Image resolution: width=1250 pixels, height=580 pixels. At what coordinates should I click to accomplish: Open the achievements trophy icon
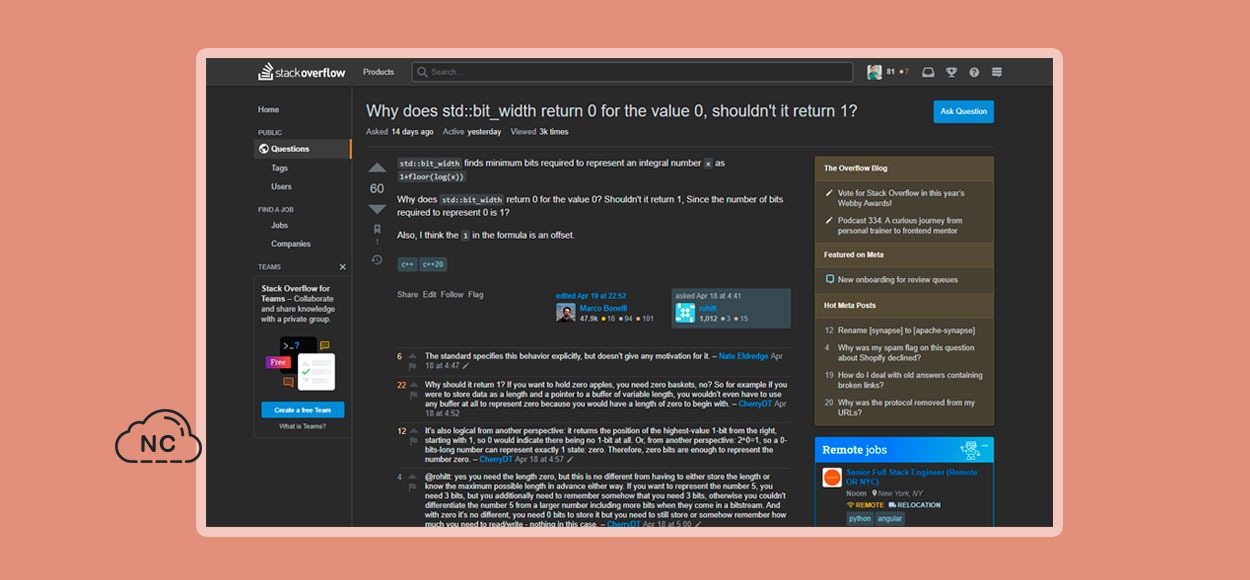click(951, 72)
